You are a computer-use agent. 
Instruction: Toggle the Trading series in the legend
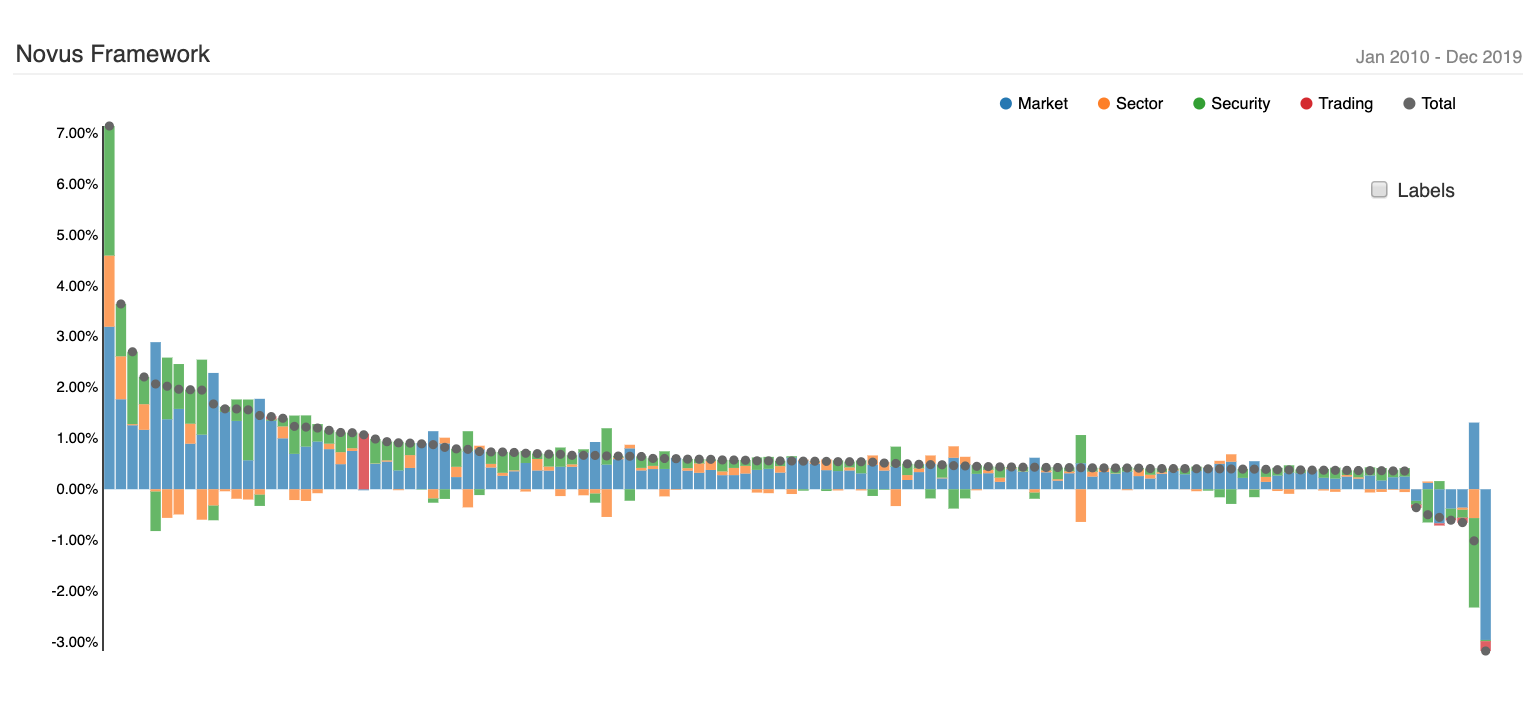click(x=1336, y=104)
